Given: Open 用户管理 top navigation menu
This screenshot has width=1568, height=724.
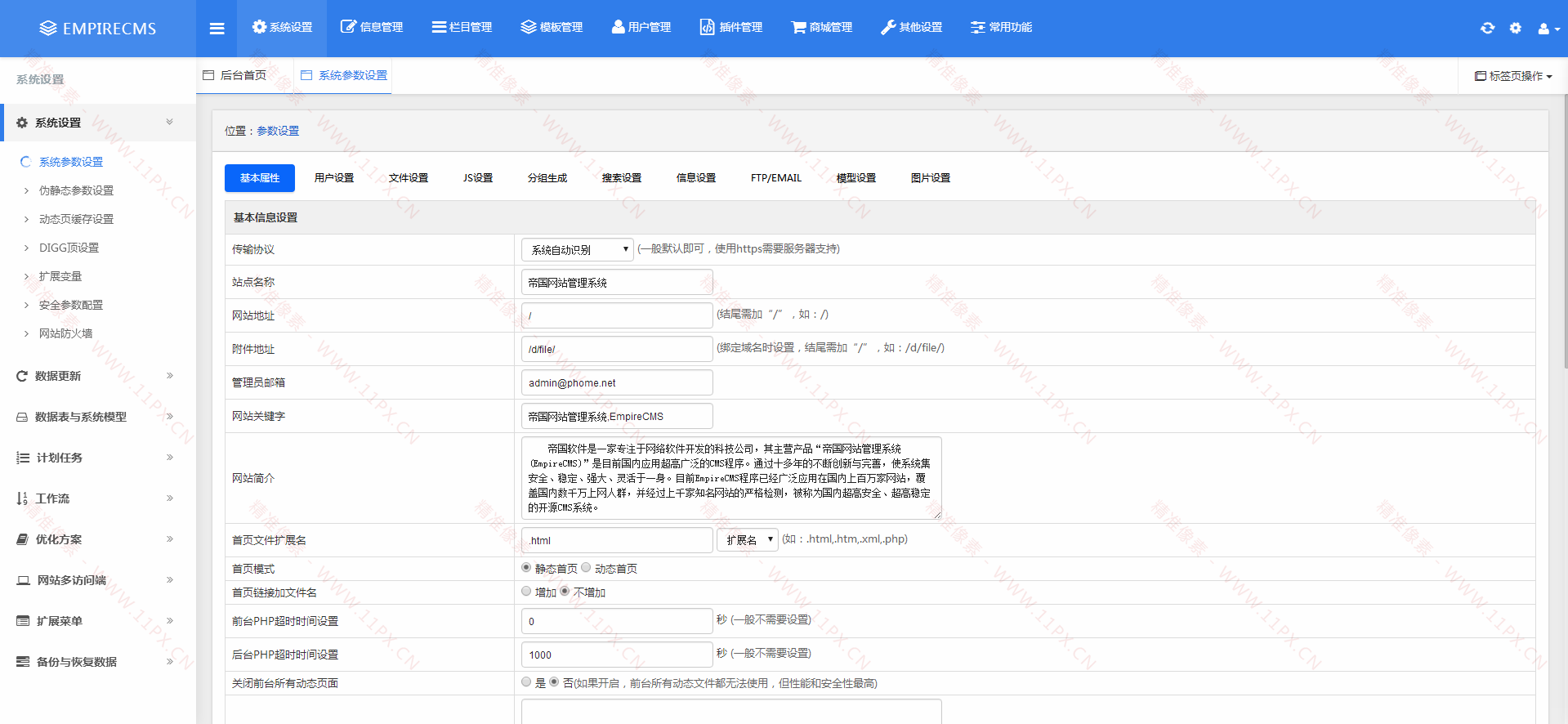Looking at the screenshot, I should pyautogui.click(x=641, y=28).
